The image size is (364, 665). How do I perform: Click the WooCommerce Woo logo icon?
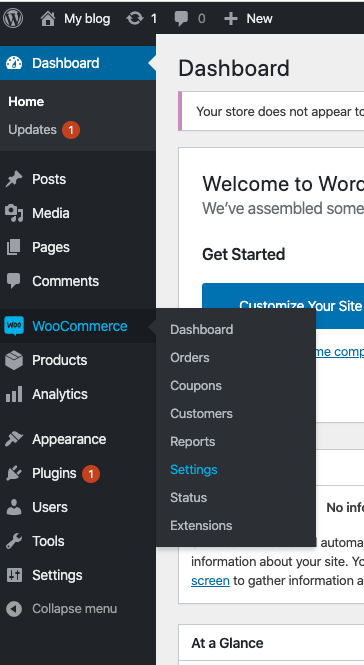point(14,326)
